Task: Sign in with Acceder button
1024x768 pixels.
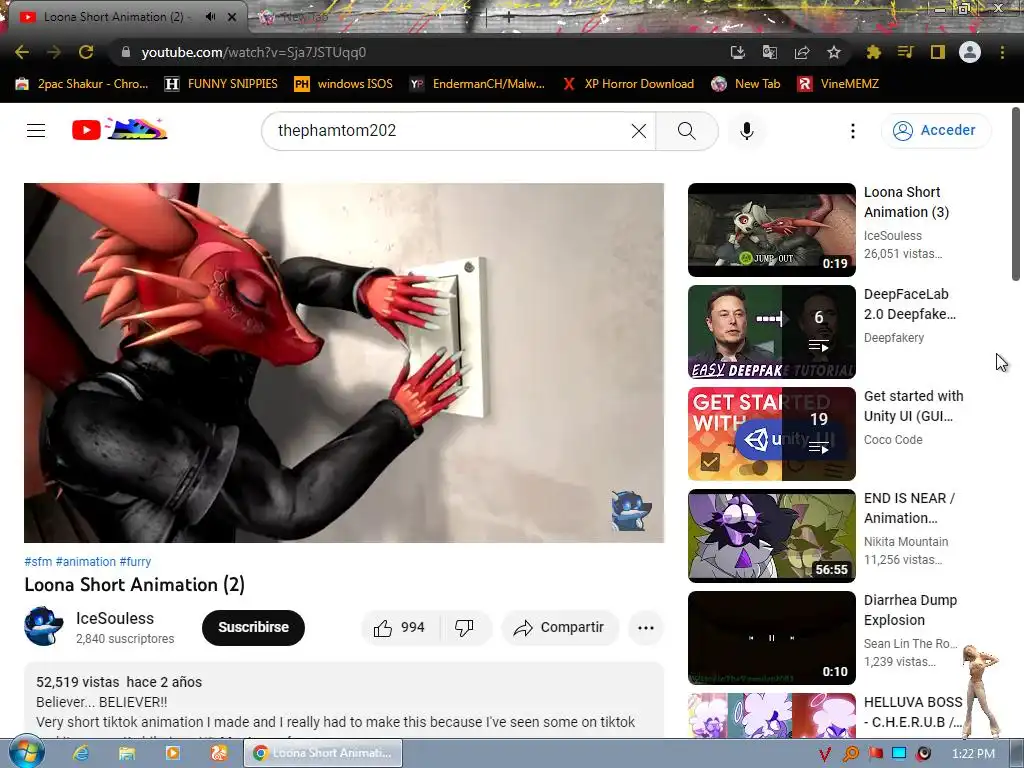Action: point(936,131)
